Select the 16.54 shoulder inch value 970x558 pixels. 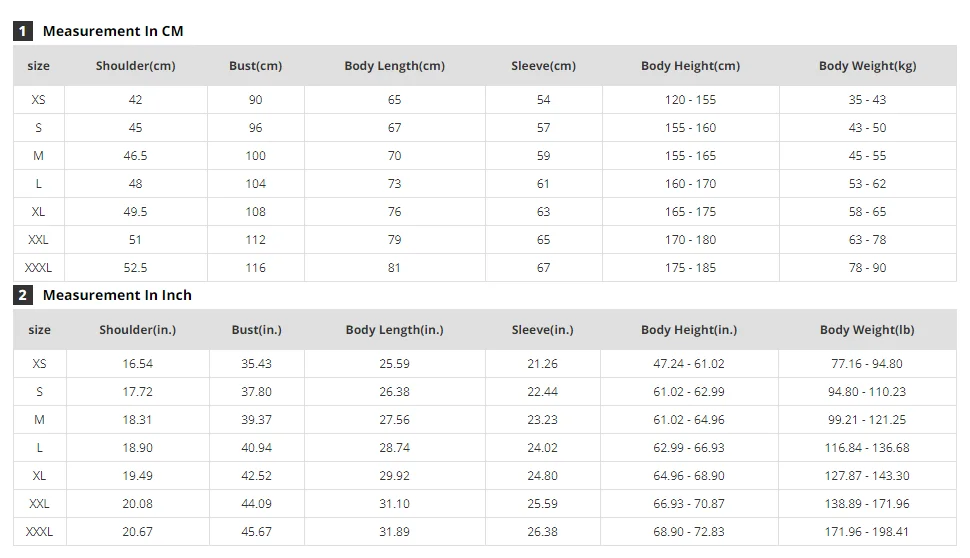[x=137, y=364]
